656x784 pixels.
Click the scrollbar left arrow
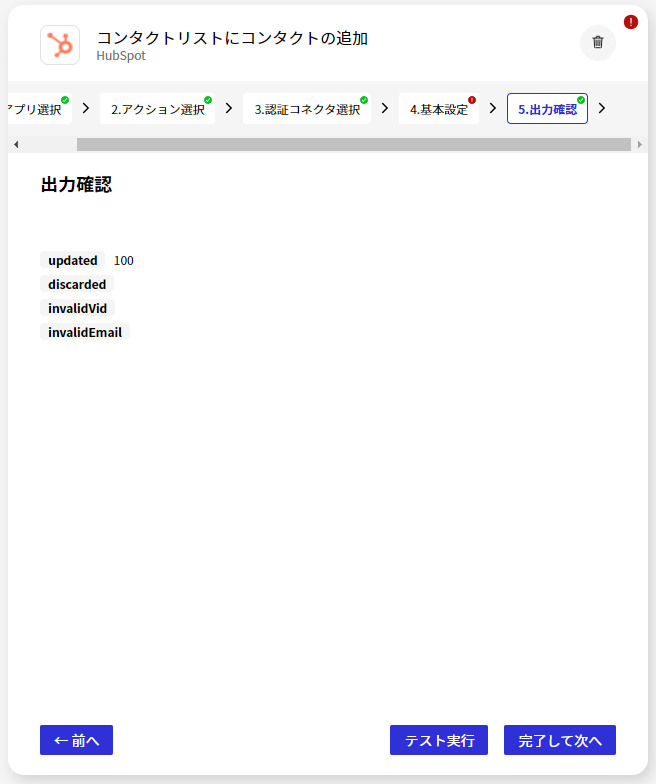click(16, 144)
